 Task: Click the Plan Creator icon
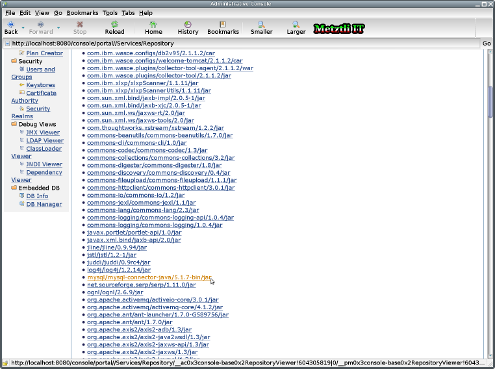tap(22, 53)
